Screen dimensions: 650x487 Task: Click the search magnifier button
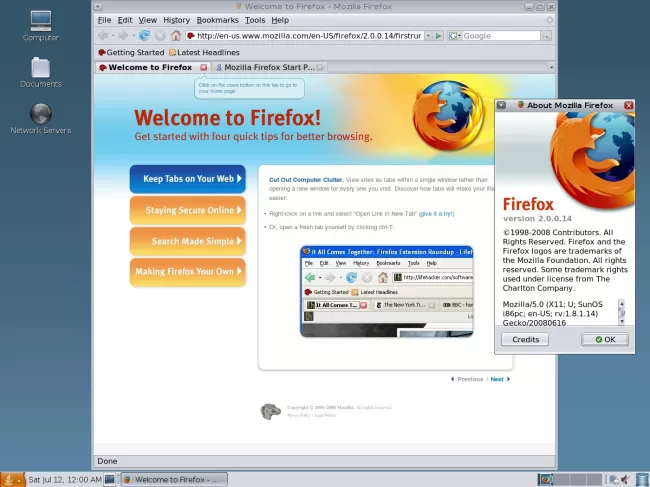[546, 36]
